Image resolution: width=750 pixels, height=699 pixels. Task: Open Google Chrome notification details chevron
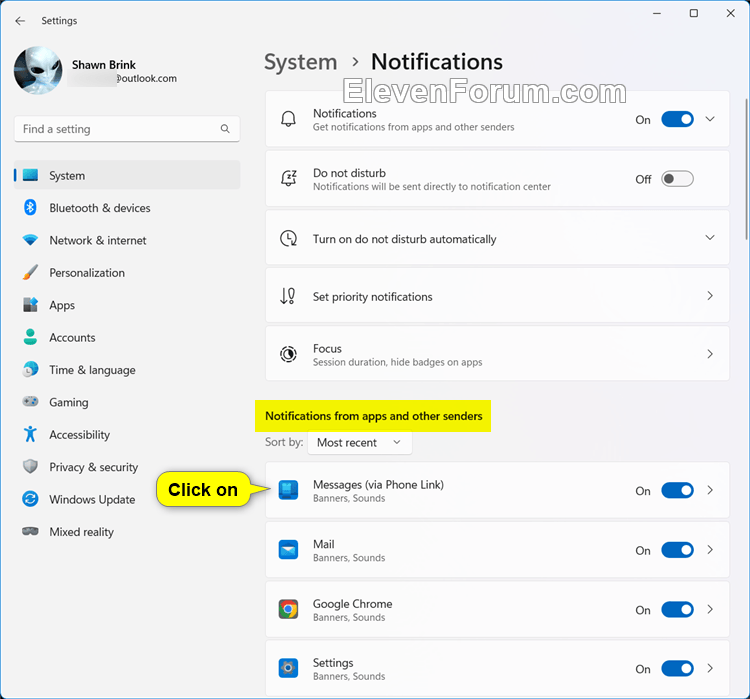pyautogui.click(x=710, y=609)
